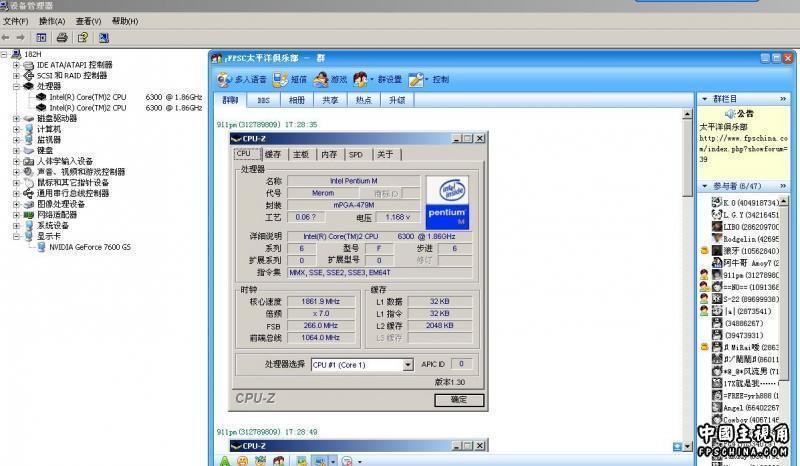This screenshot has width=800, height=466.
Task: Expand the 网络适配器 node
Action: [16, 215]
